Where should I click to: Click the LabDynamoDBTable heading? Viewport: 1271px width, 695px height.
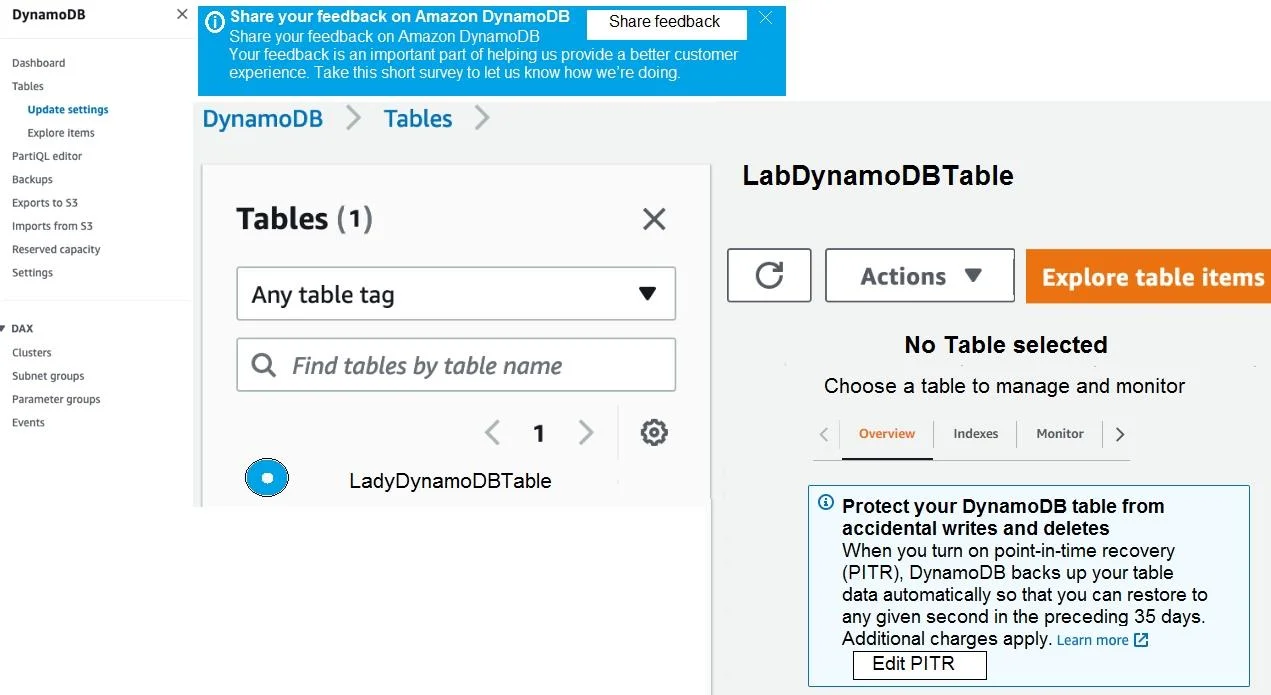point(878,176)
